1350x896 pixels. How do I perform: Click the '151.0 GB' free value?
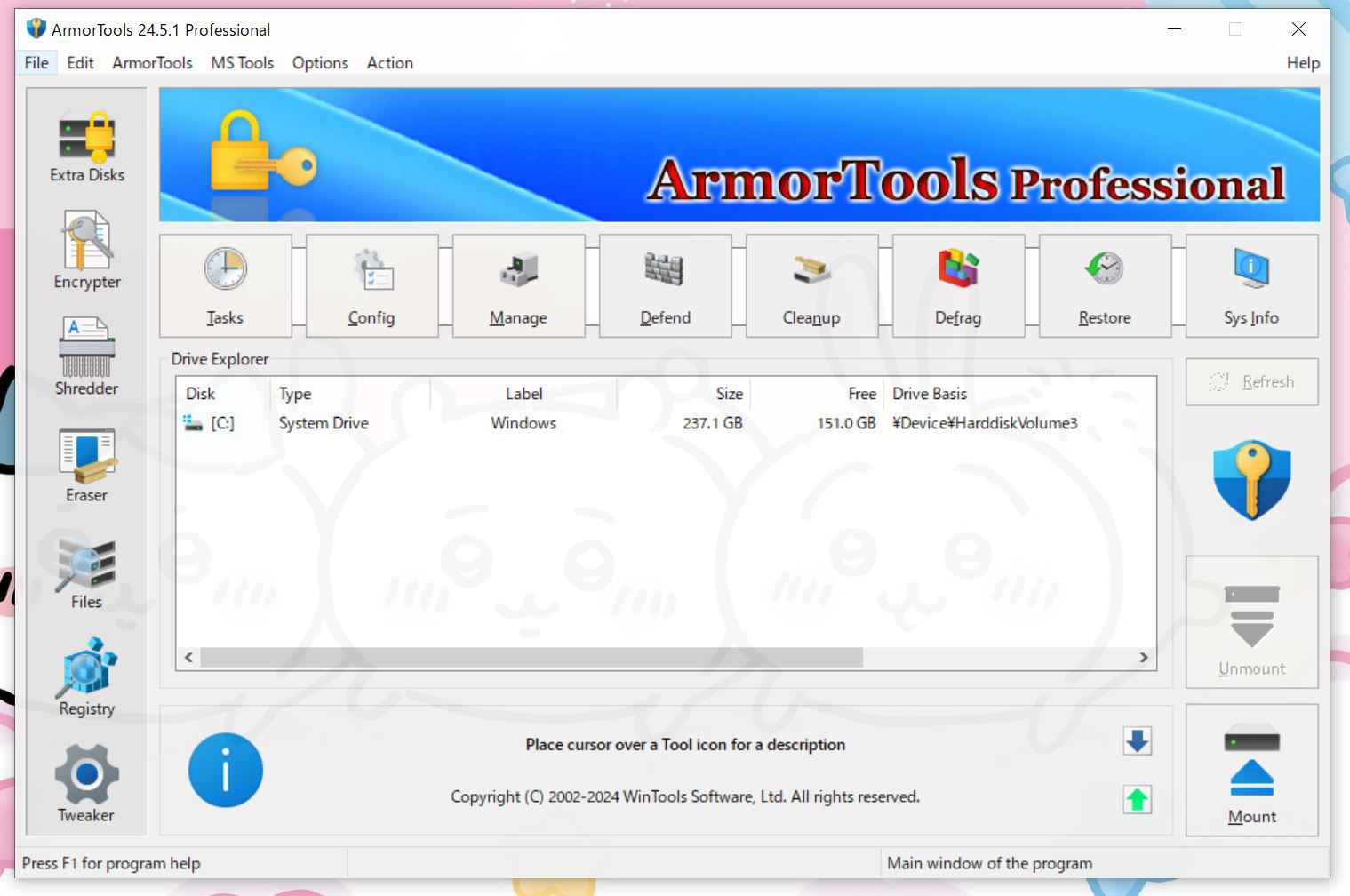[x=846, y=423]
